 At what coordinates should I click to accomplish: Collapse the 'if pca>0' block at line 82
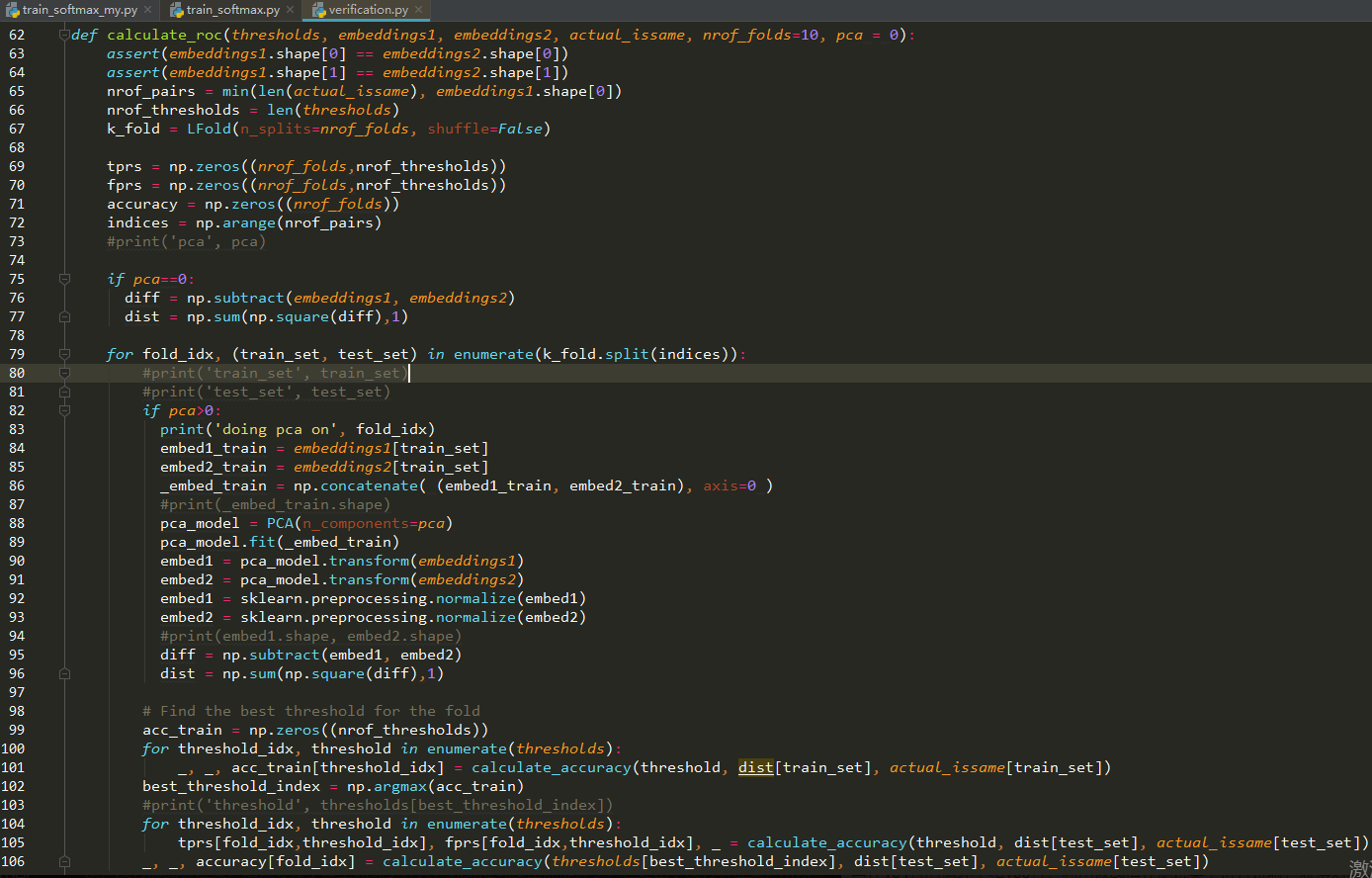[x=64, y=410]
